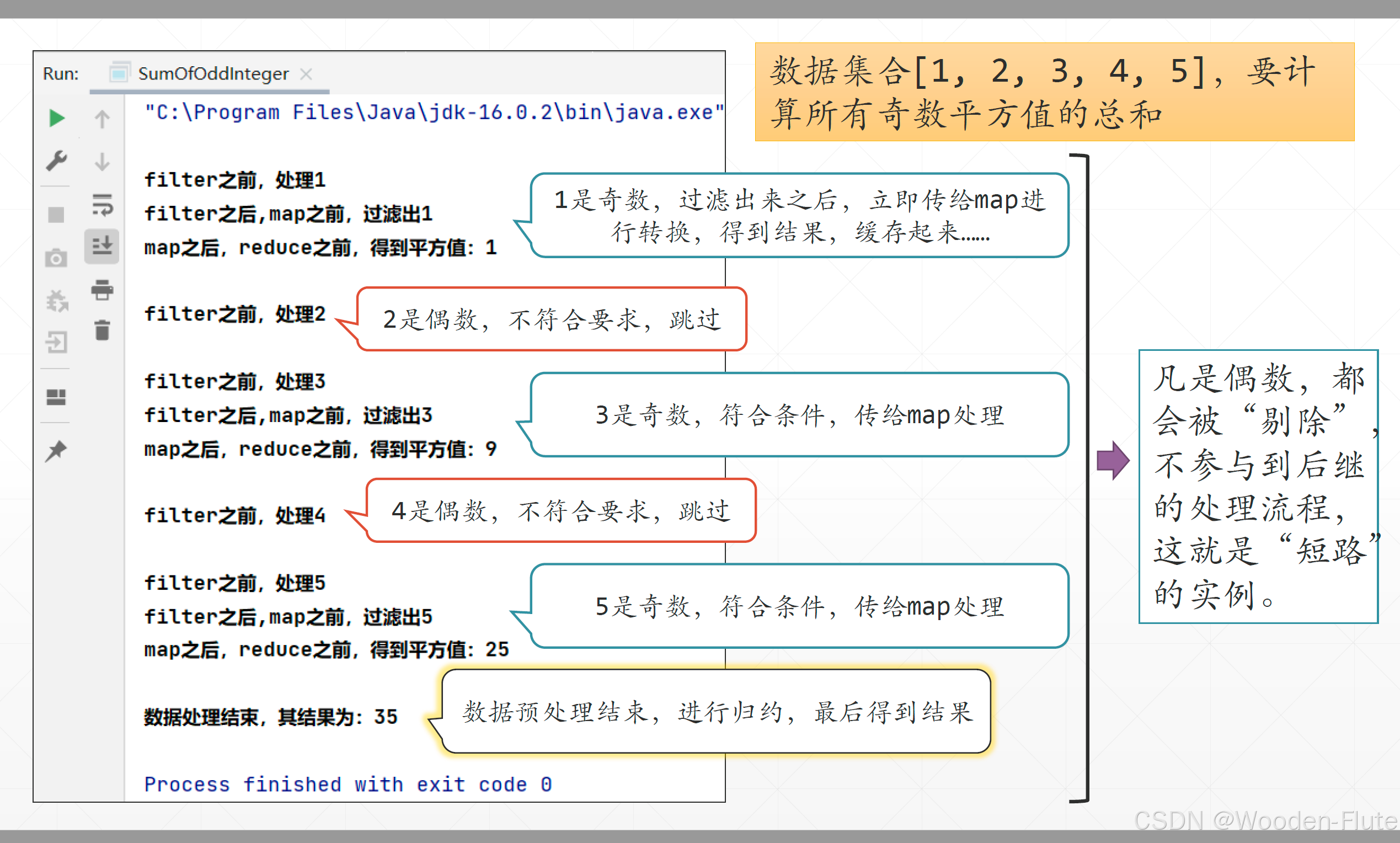Viewport: 1400px width, 843px height.
Task: Click the Run: panel label
Action: [x=61, y=74]
